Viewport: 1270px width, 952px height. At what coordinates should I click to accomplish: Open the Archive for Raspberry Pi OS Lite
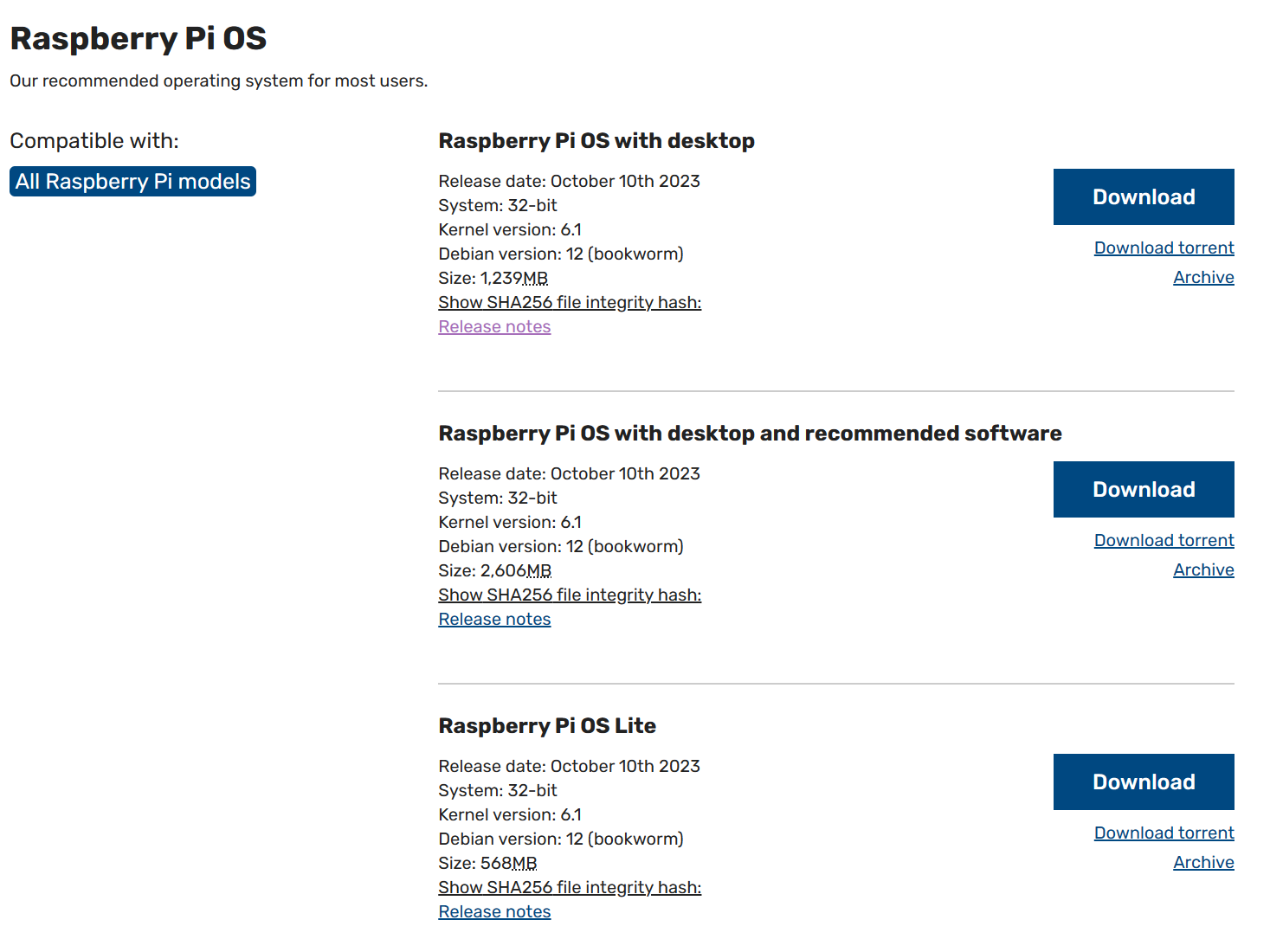point(1203,861)
